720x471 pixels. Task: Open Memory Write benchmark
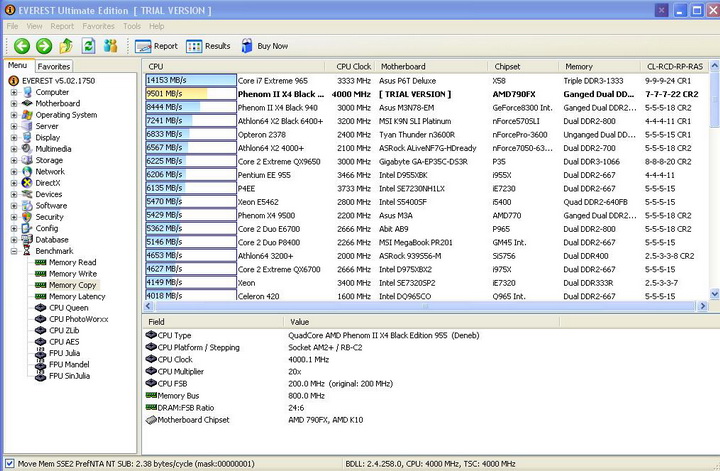coord(73,274)
